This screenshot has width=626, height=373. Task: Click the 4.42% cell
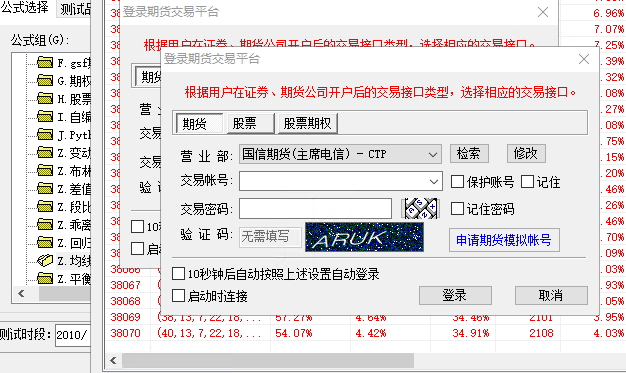(x=371, y=333)
